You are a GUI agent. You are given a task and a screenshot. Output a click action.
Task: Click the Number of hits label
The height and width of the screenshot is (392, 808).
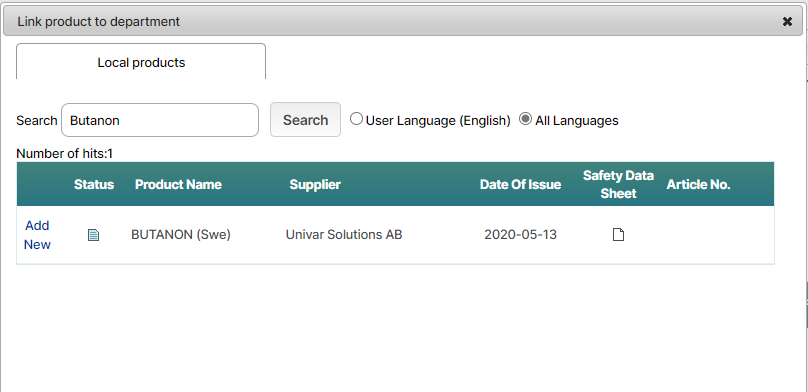(x=64, y=154)
